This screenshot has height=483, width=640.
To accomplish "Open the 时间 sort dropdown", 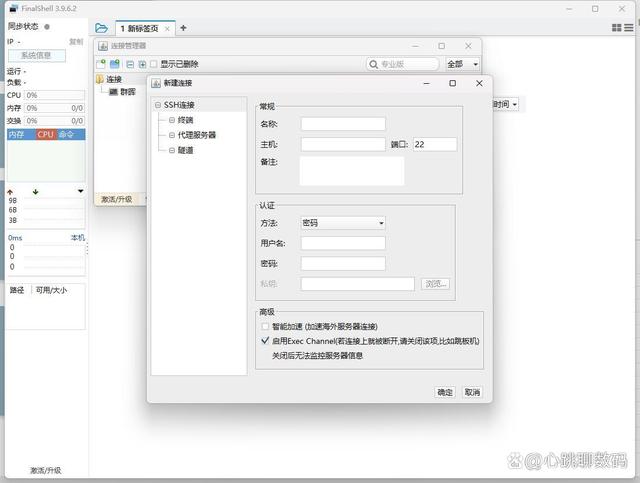I will coord(505,105).
